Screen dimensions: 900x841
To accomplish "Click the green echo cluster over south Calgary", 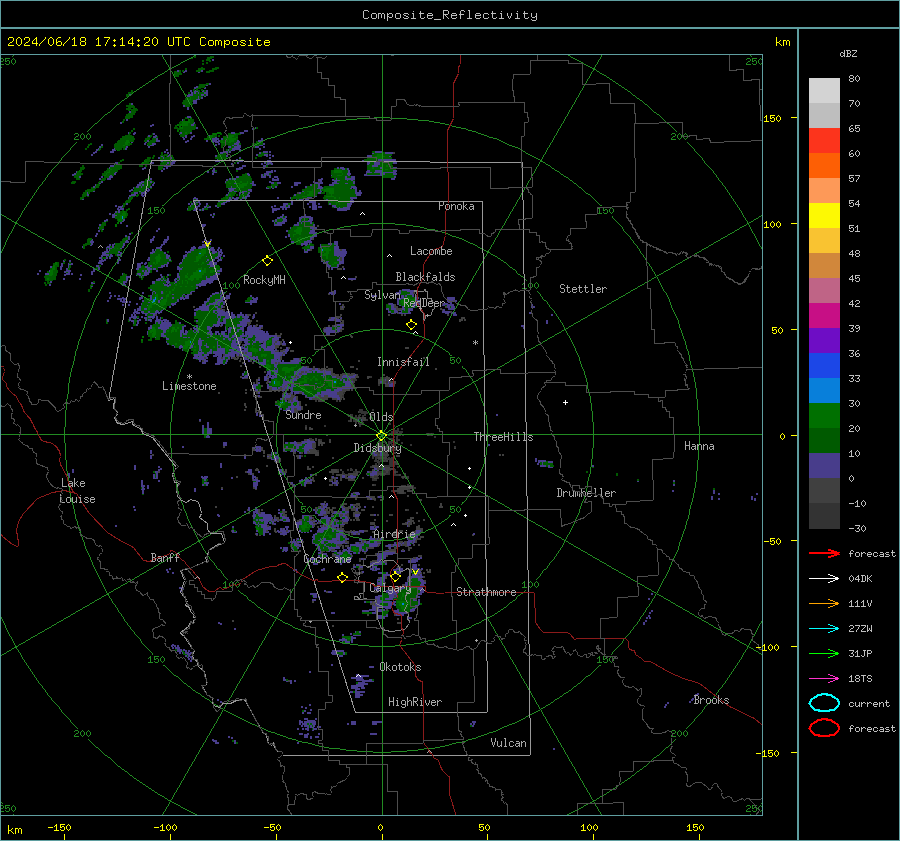I will click(406, 599).
